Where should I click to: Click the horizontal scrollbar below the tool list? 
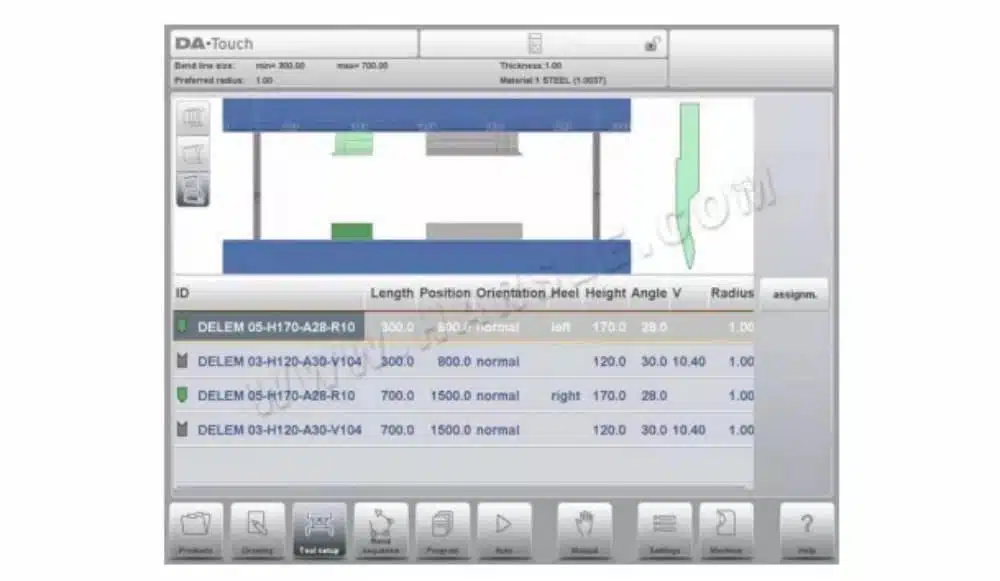click(464, 488)
